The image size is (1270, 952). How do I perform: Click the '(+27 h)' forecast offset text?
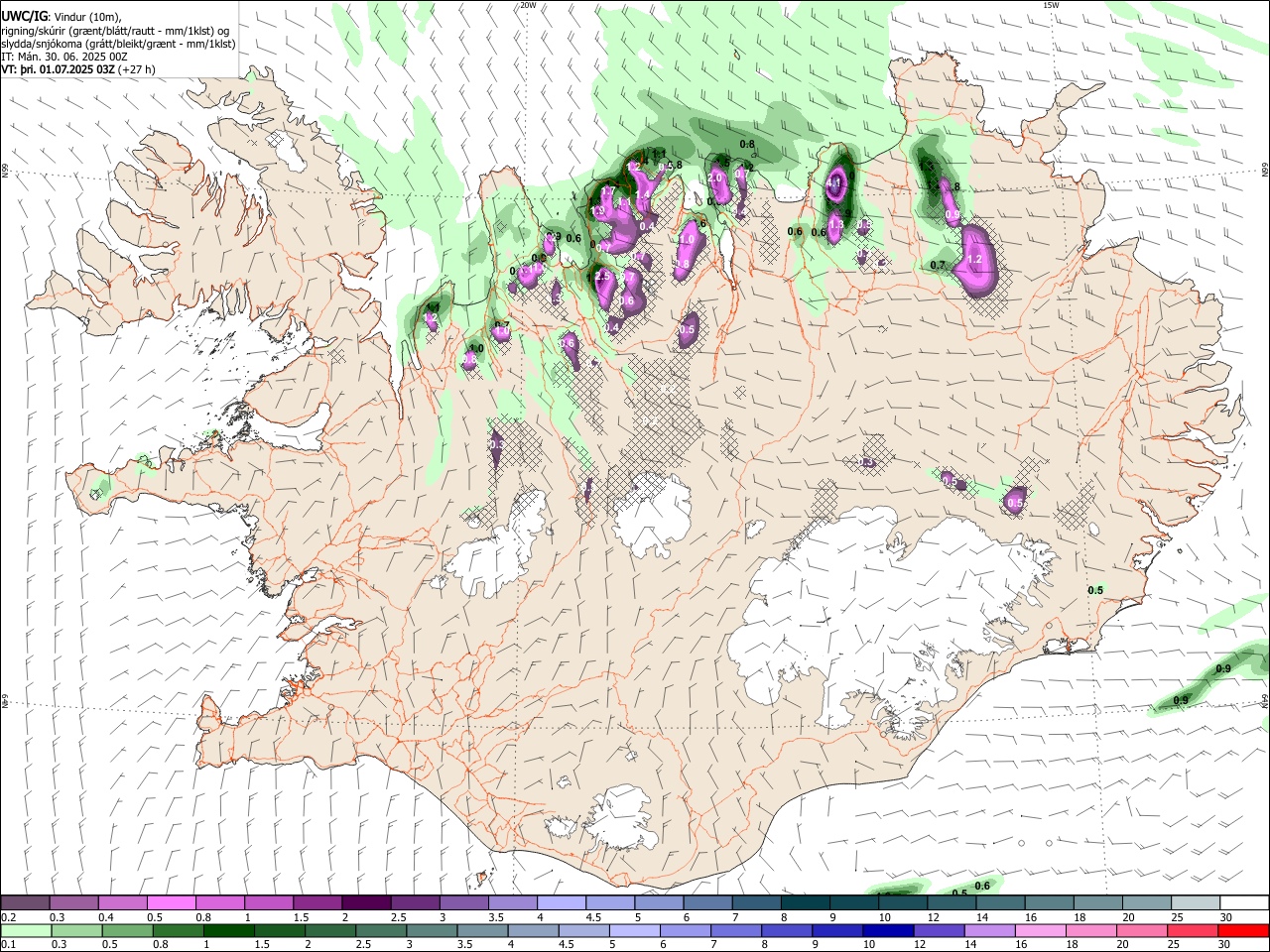tap(137, 69)
